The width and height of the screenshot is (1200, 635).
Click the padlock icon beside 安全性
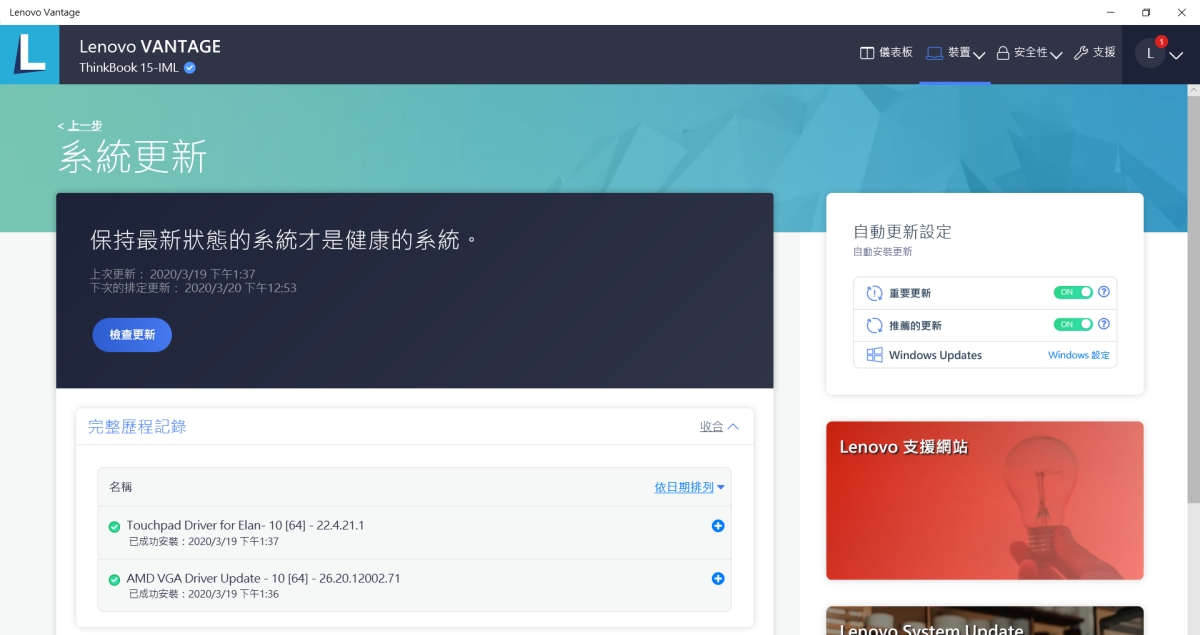pyautogui.click(x=1003, y=53)
